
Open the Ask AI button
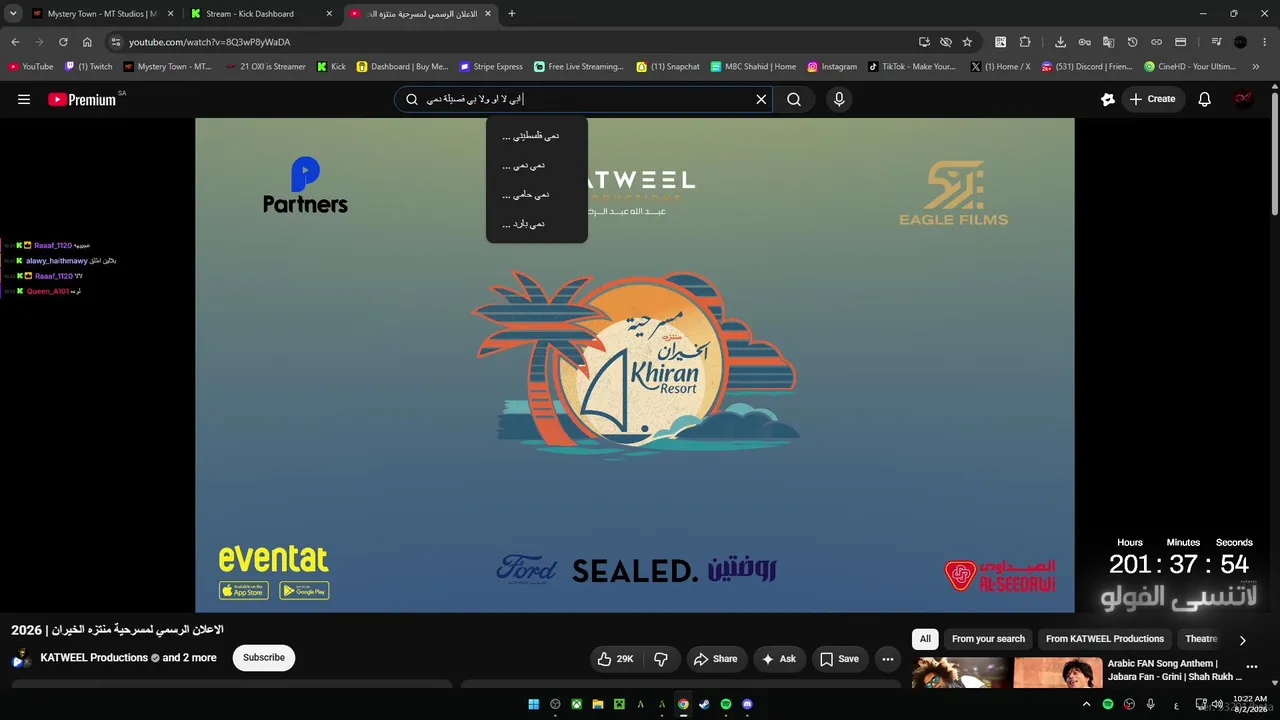click(778, 659)
